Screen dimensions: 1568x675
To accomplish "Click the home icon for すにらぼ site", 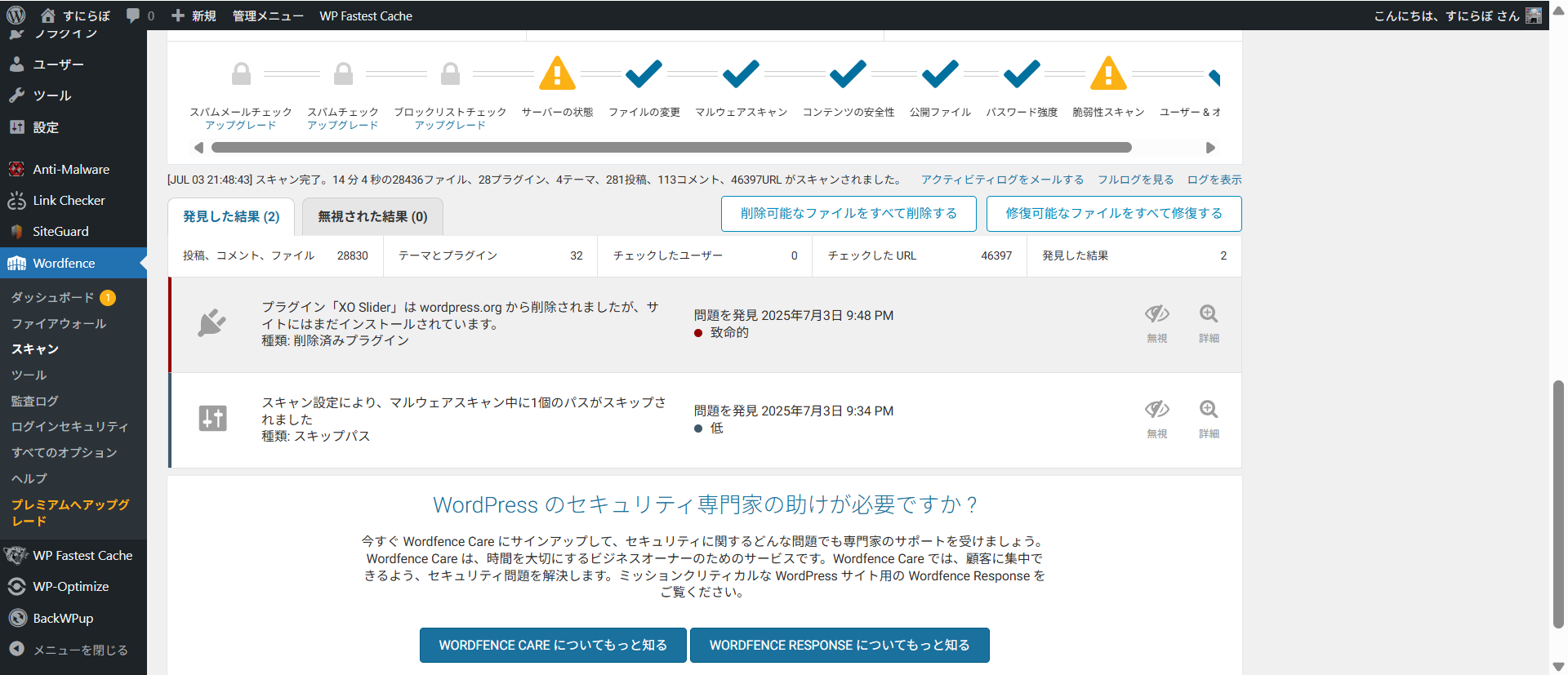I will [48, 16].
